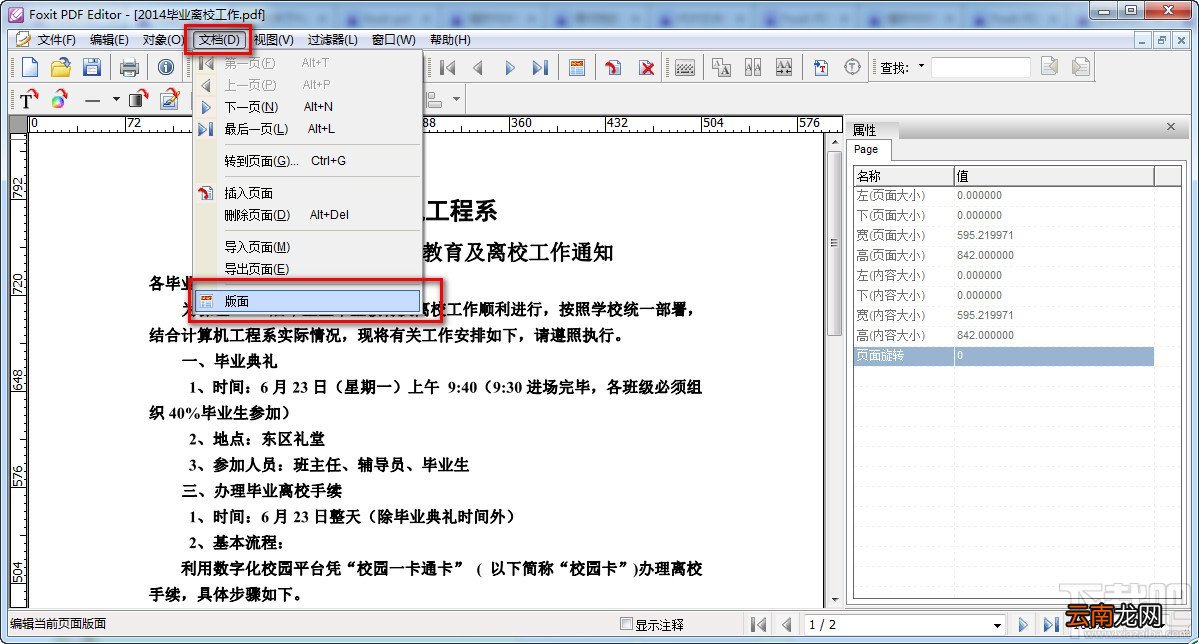Image resolution: width=1199 pixels, height=644 pixels.
Task: Click the delete page icon with red X
Action: 647,68
